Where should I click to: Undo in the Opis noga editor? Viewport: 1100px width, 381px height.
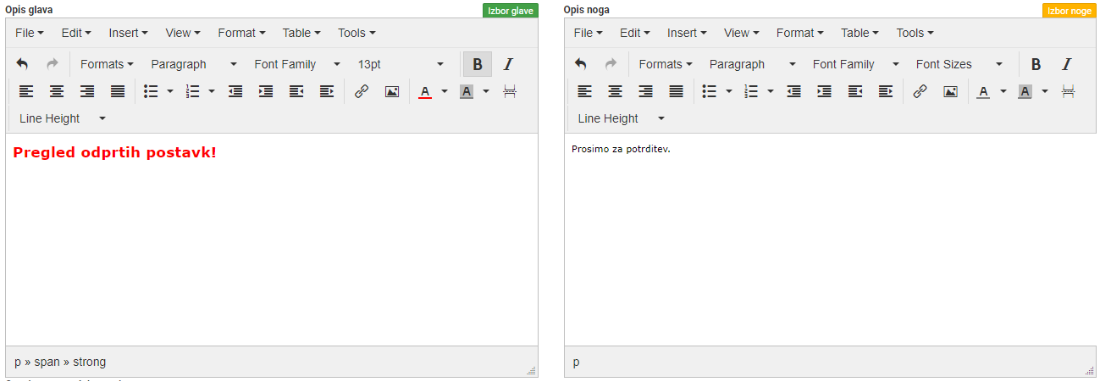coord(581,64)
